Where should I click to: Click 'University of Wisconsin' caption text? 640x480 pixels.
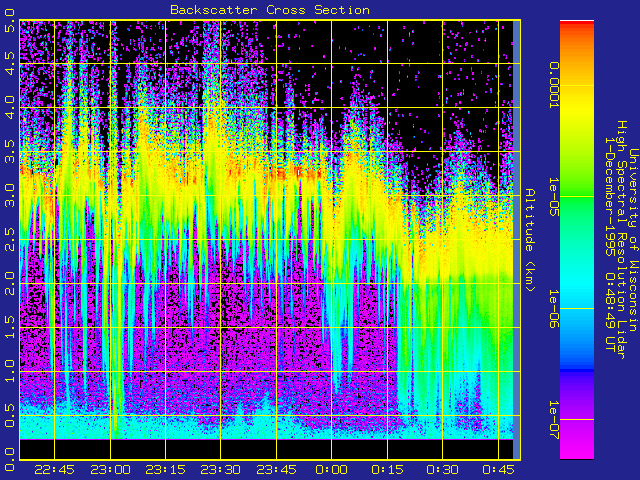(633, 240)
